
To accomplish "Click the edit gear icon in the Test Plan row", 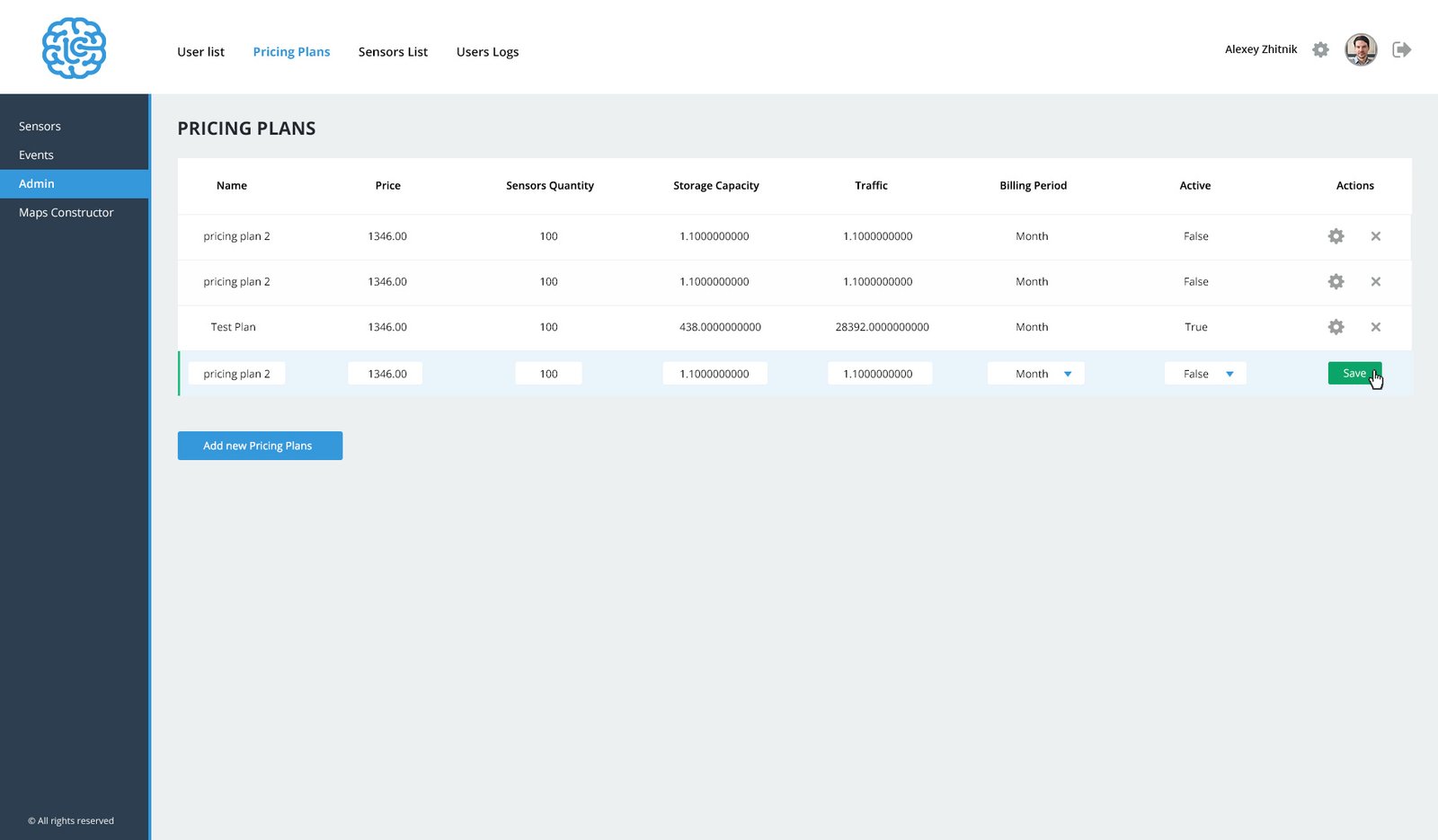I will click(x=1336, y=327).
